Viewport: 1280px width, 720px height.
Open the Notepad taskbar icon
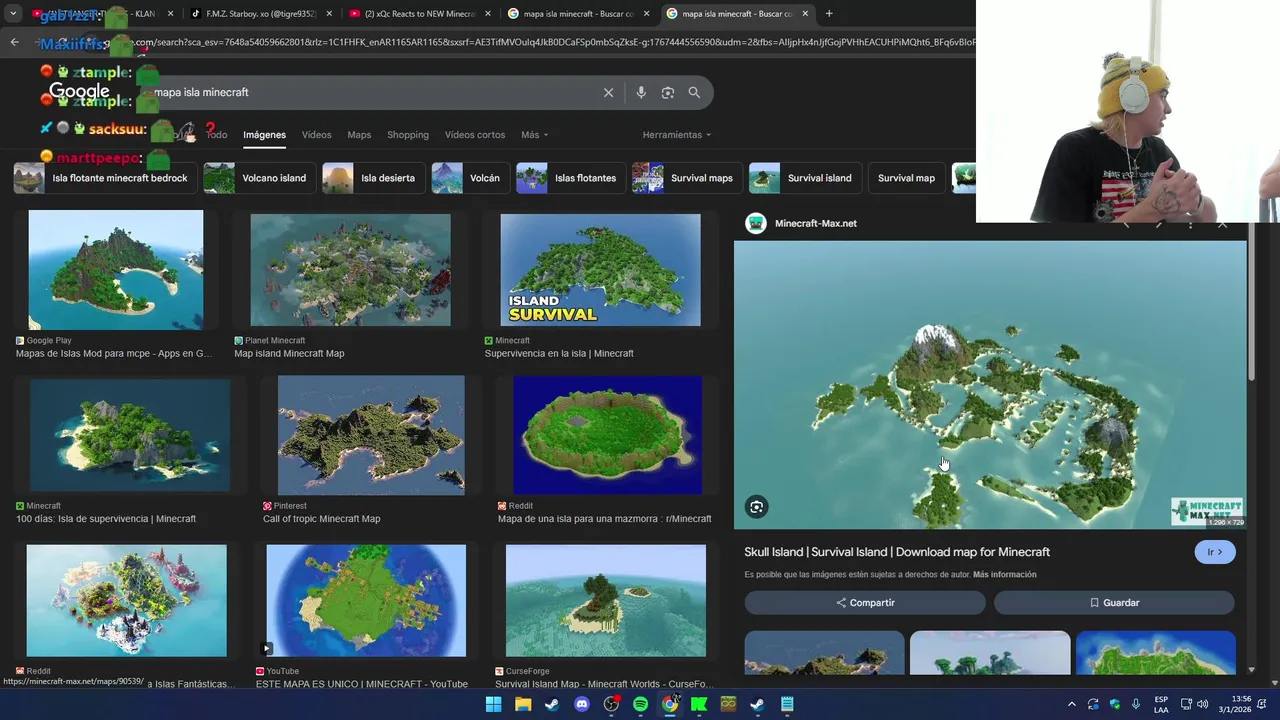[787, 704]
